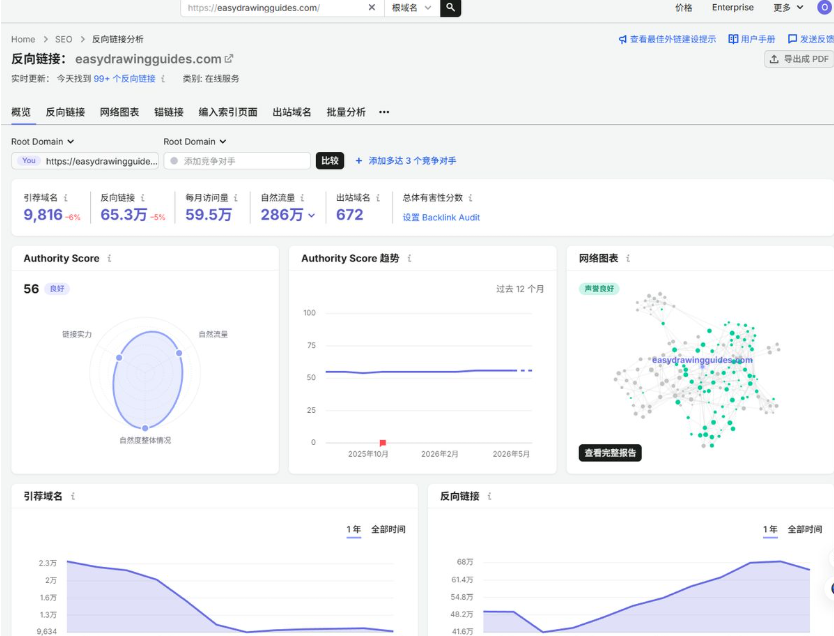This screenshot has height=636, width=834.
Task: Click info icon next to 反向链接 metric
Action: pos(143,198)
